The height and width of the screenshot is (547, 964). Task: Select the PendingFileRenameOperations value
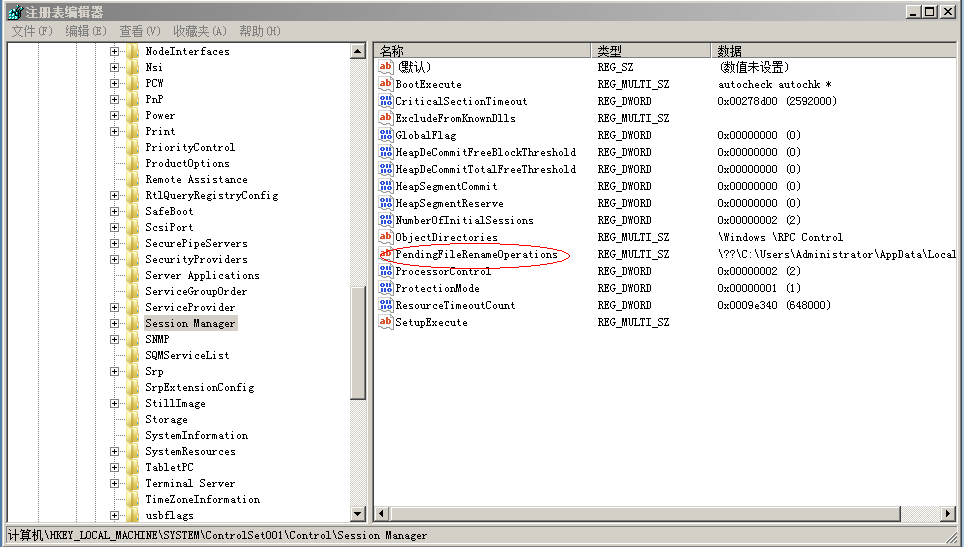tap(476, 254)
